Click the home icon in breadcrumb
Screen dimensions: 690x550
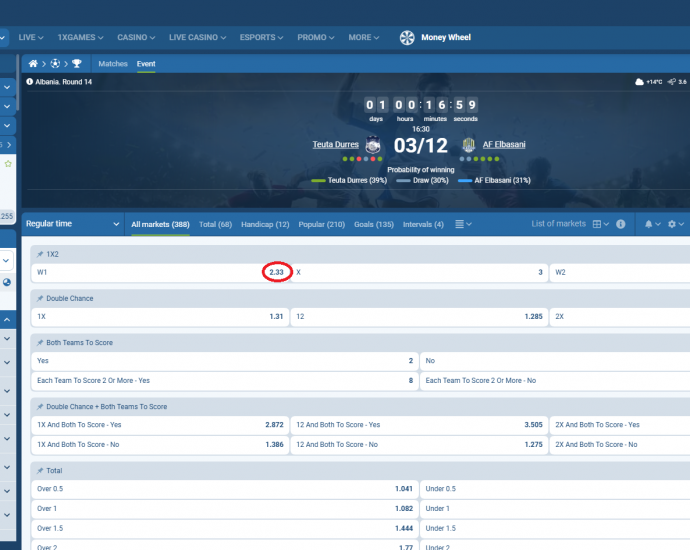(x=33, y=63)
